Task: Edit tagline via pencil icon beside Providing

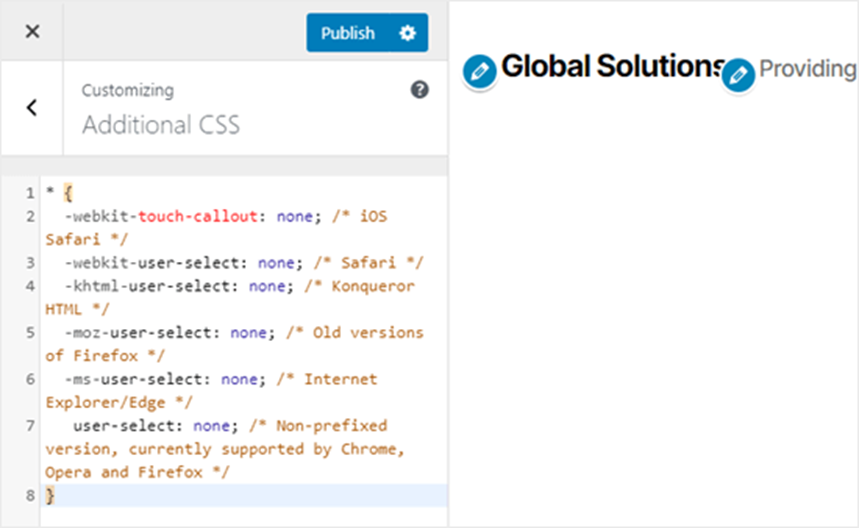Action: click(x=738, y=74)
